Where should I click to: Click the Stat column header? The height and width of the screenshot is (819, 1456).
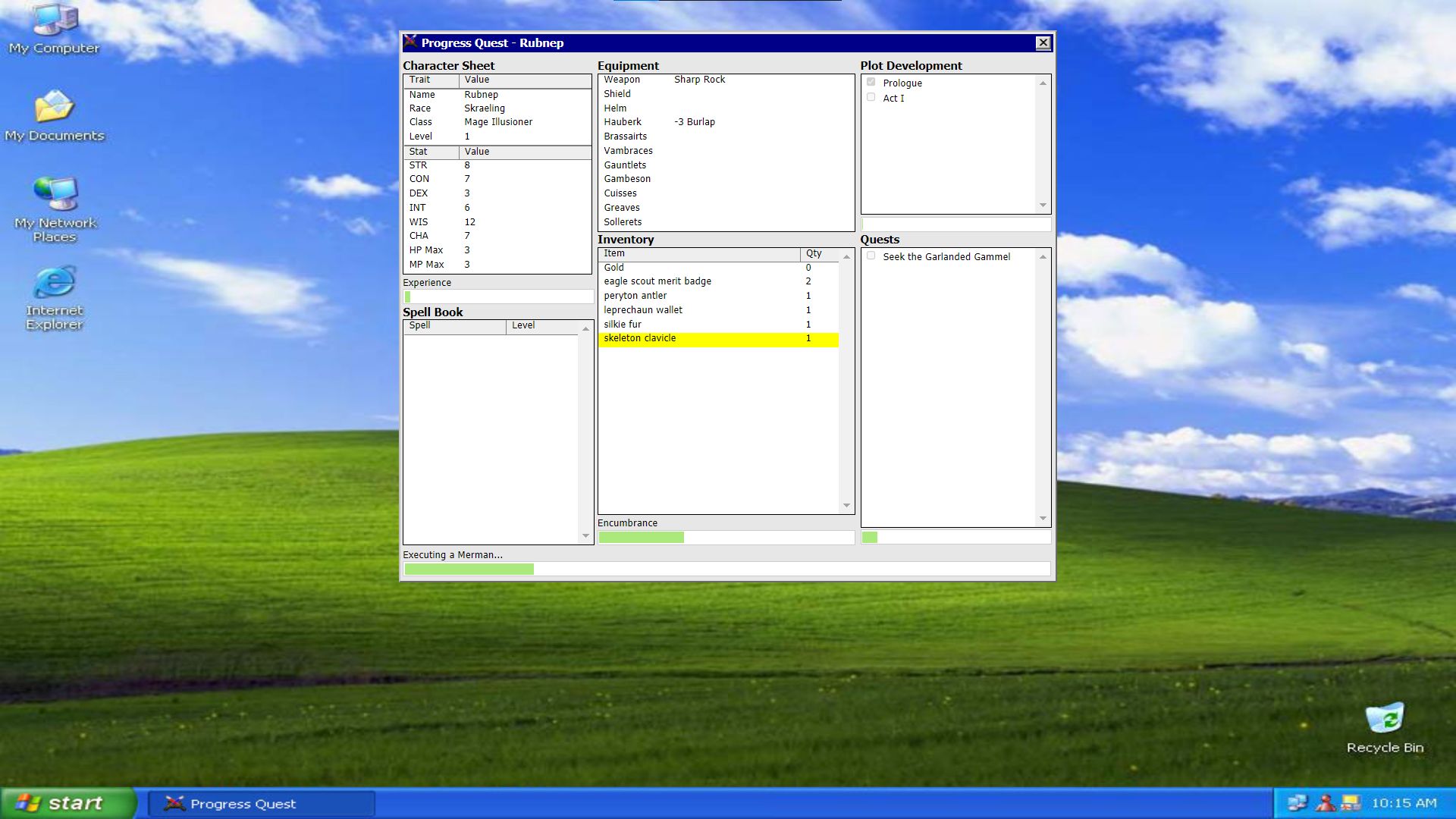click(x=431, y=152)
